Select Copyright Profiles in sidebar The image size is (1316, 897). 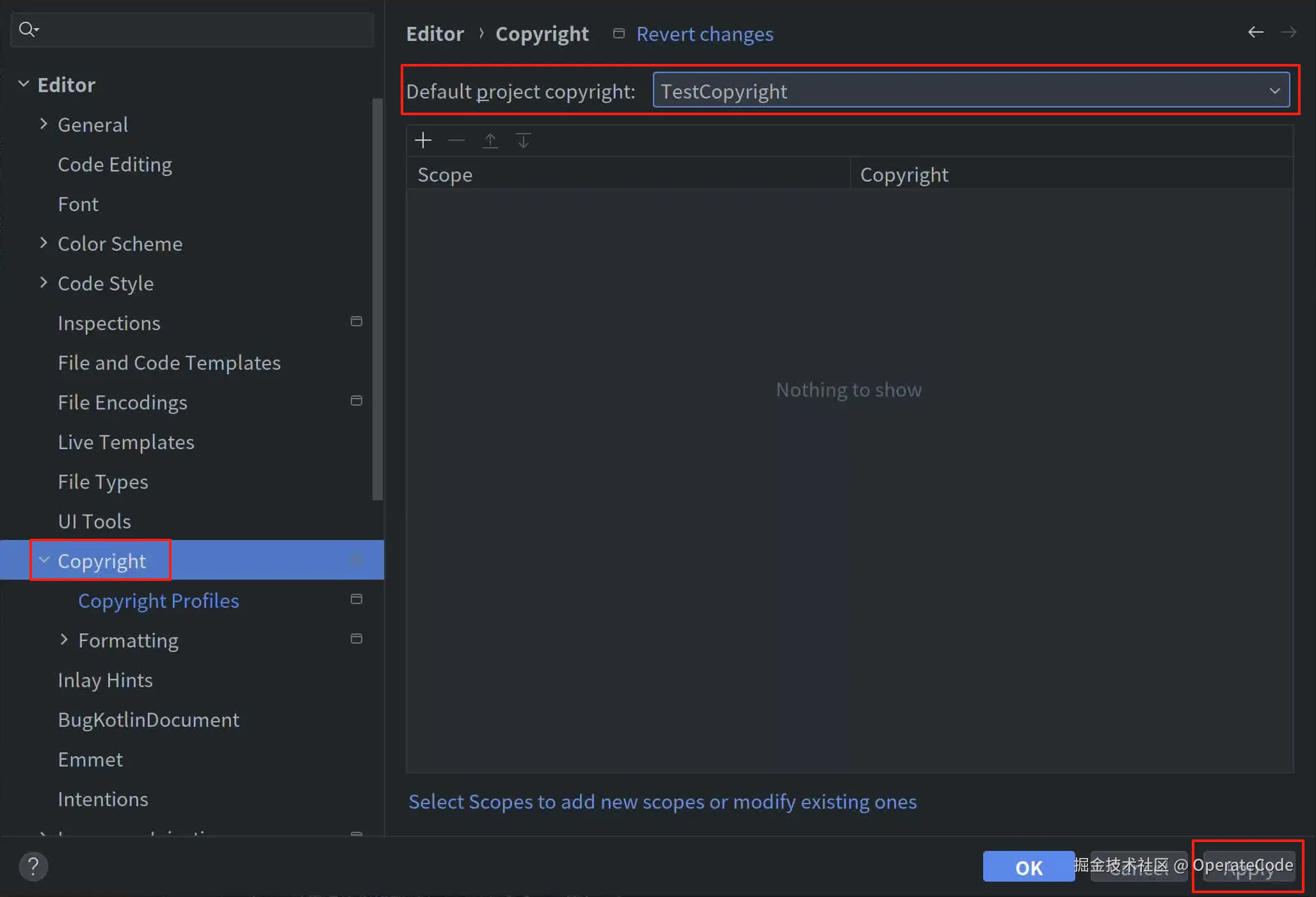tap(158, 601)
